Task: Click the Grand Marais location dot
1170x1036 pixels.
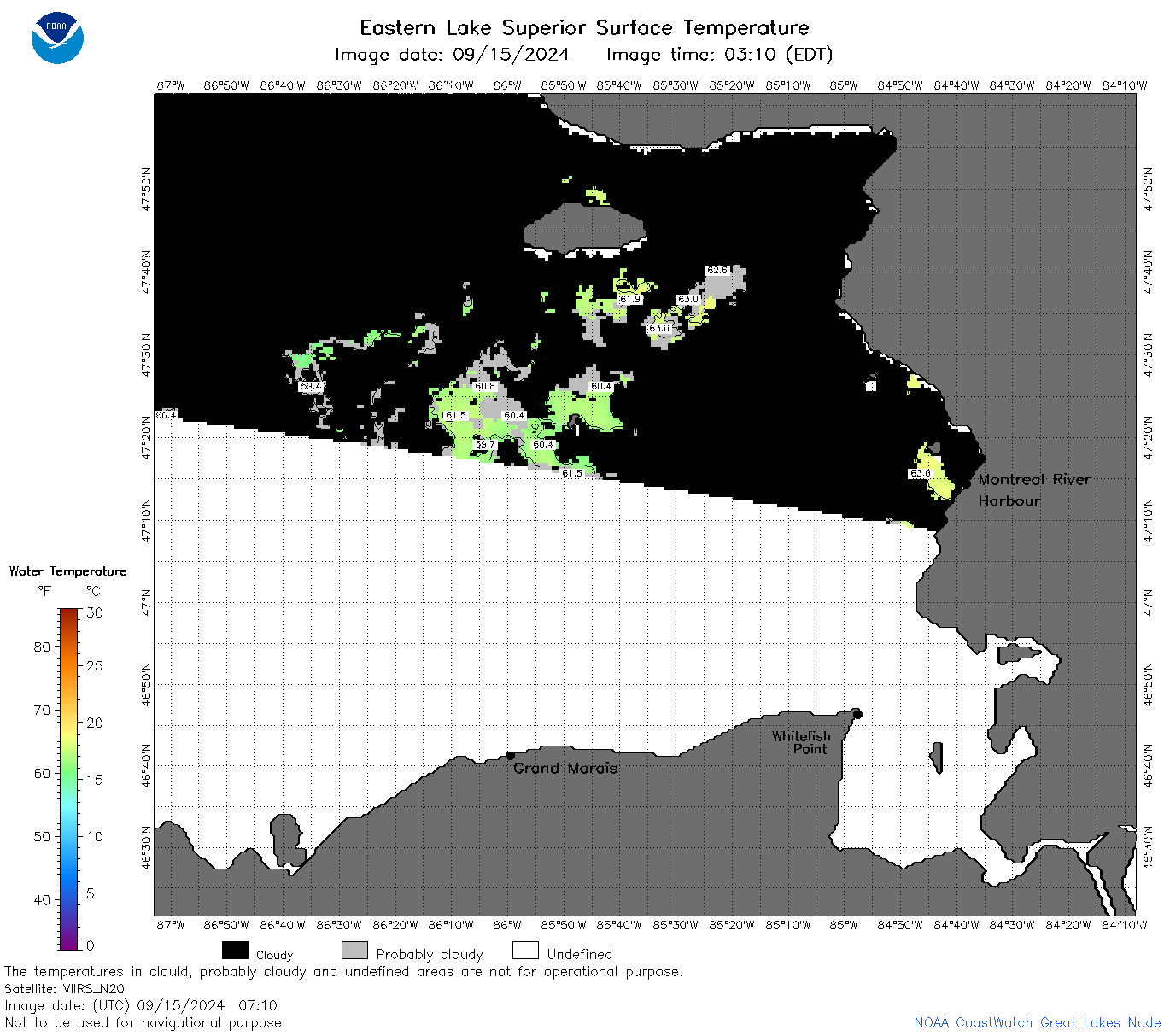Action: pyautogui.click(x=510, y=755)
